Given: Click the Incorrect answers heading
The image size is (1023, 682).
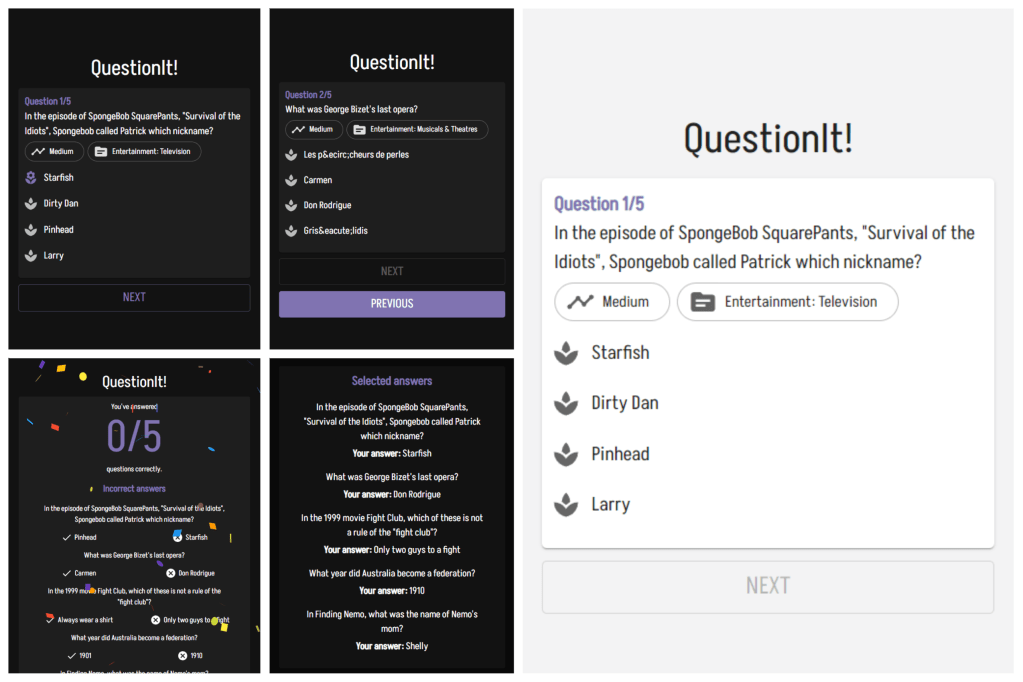Looking at the screenshot, I should (x=134, y=489).
